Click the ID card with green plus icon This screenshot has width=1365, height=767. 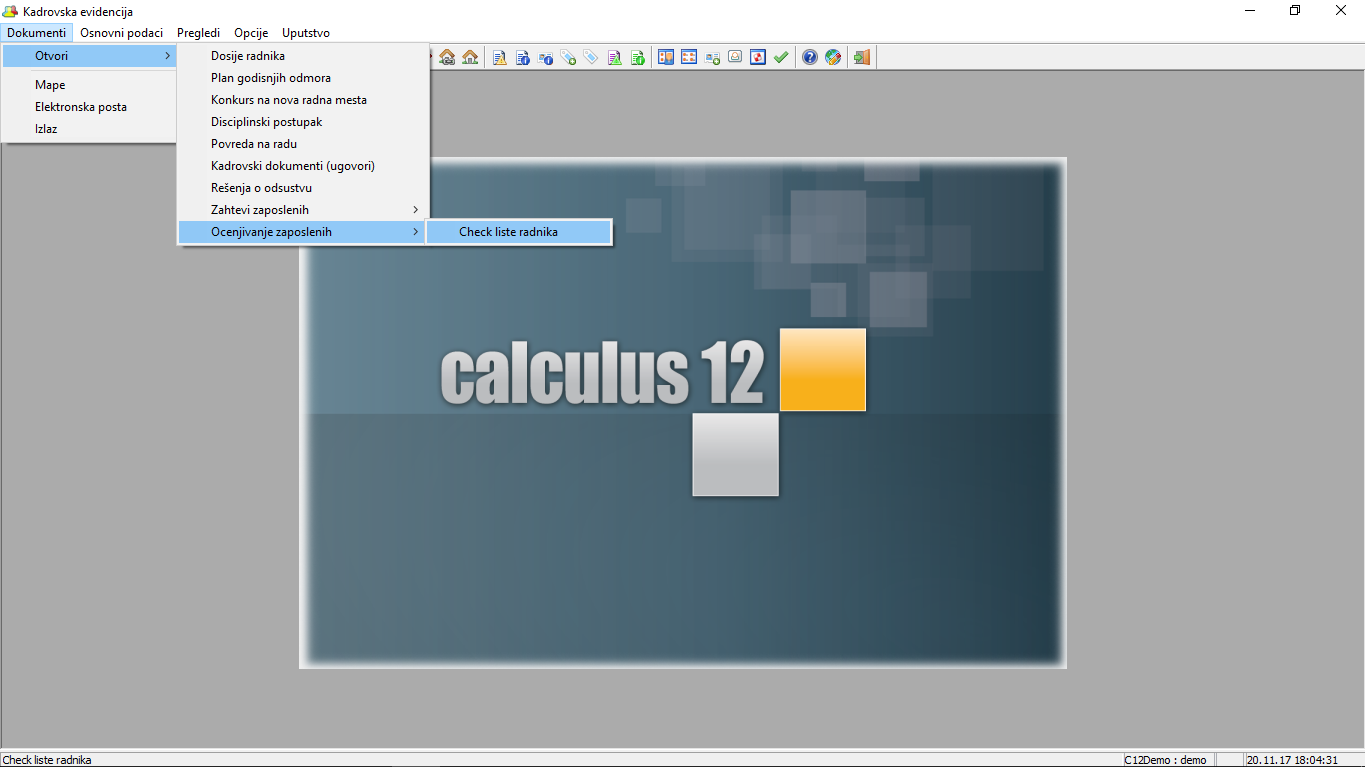coord(712,57)
